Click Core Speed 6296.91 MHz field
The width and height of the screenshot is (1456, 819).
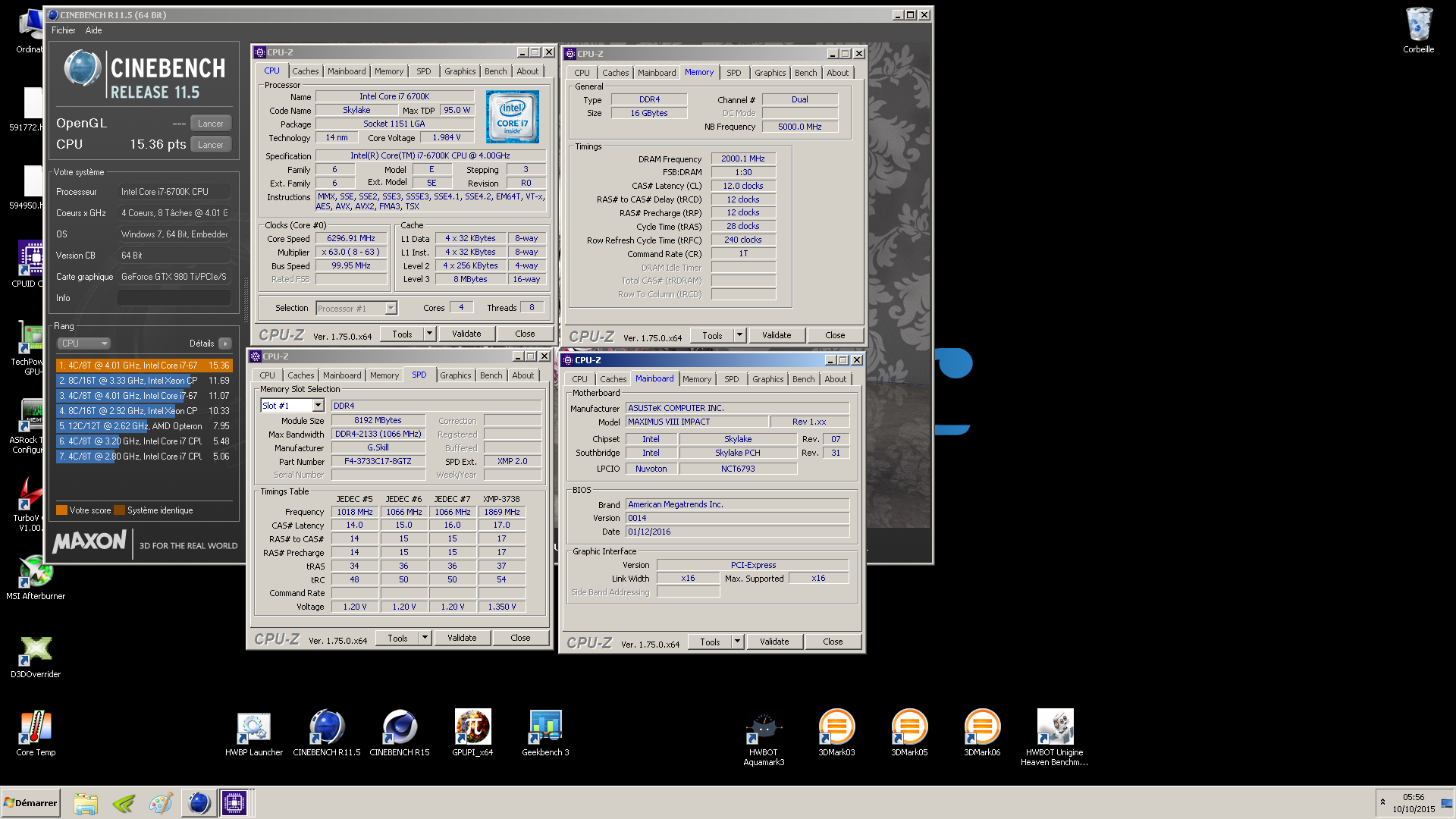click(x=351, y=238)
